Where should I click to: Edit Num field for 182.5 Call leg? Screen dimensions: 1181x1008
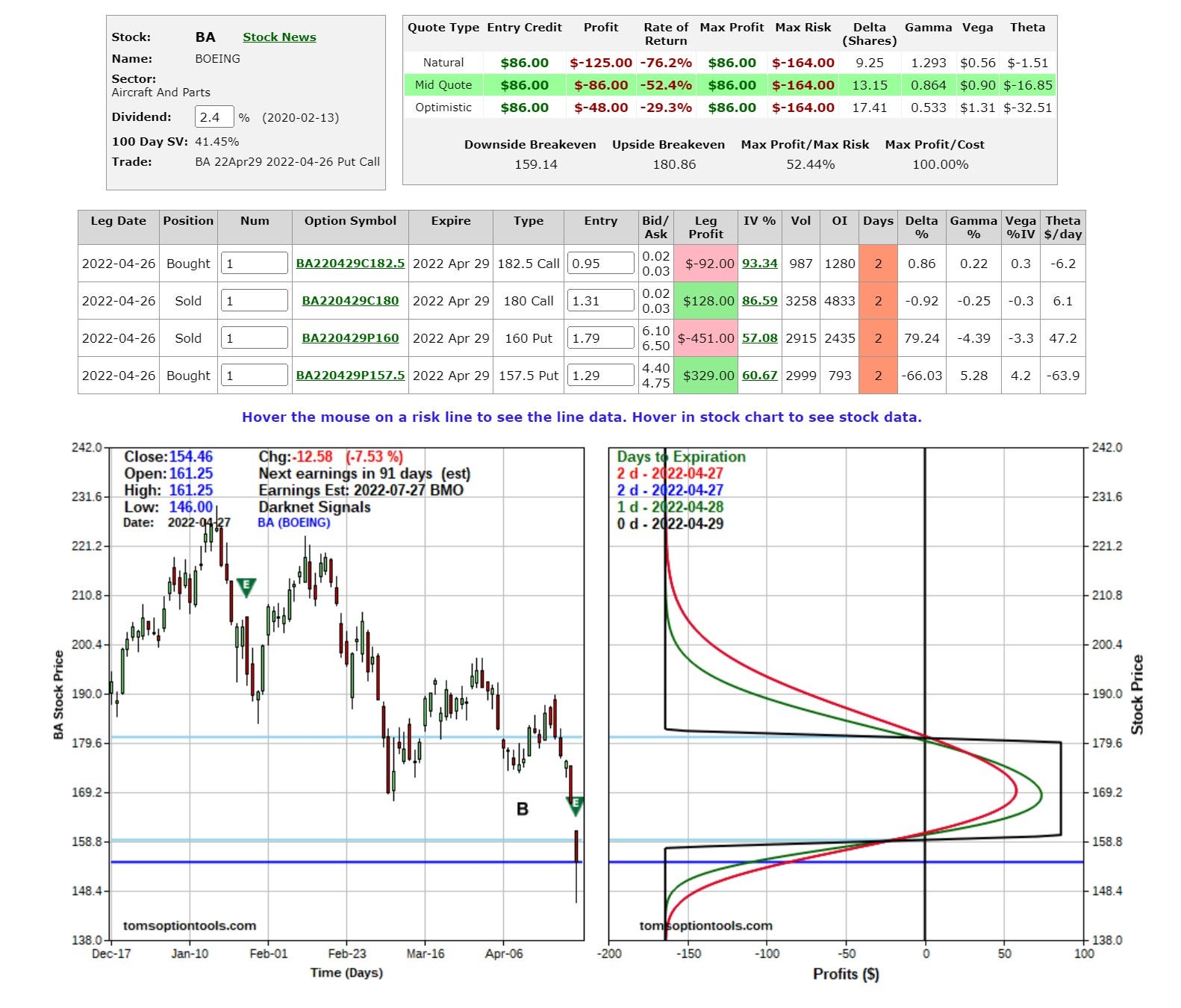tap(255, 263)
